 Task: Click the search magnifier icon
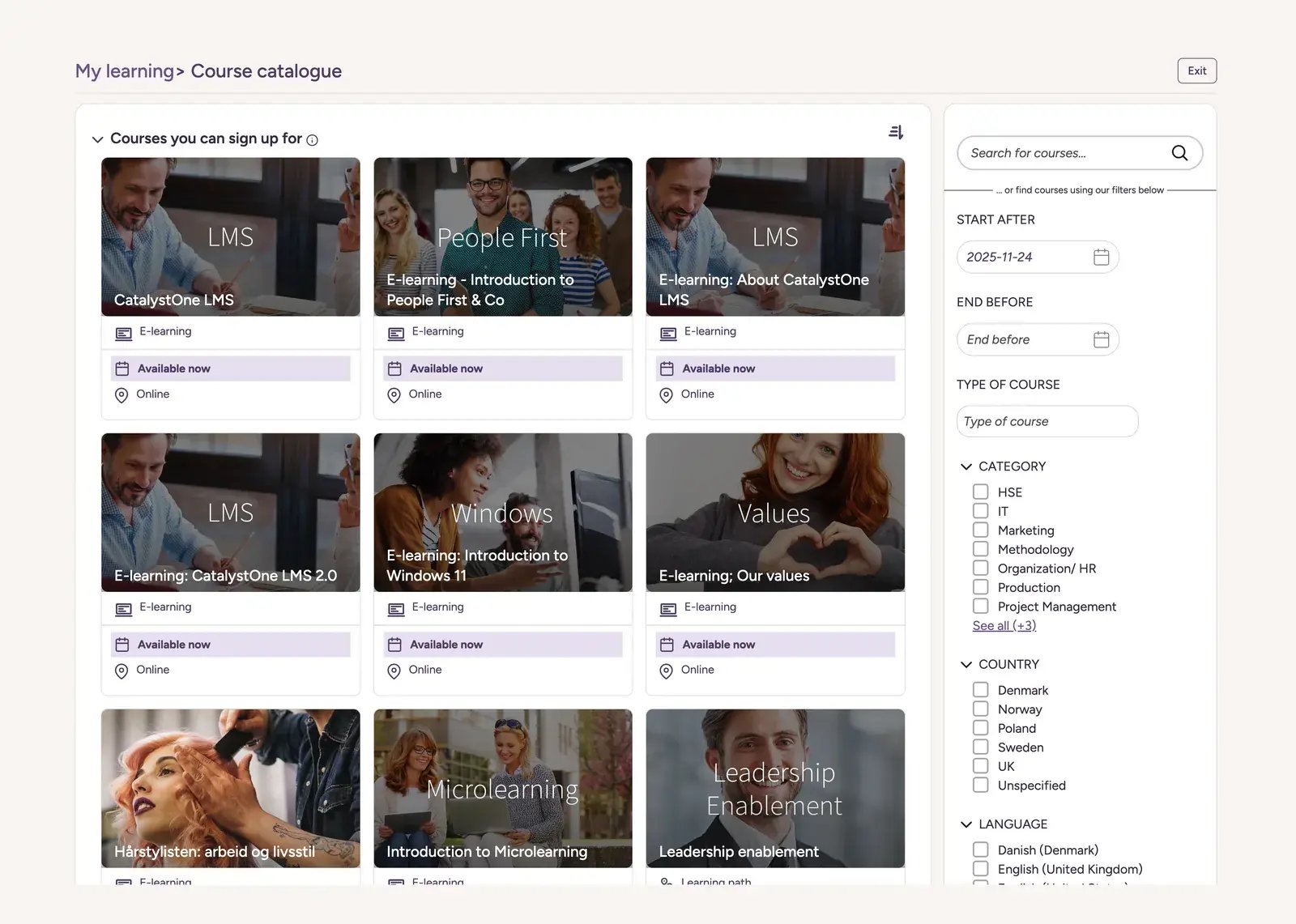1179,153
